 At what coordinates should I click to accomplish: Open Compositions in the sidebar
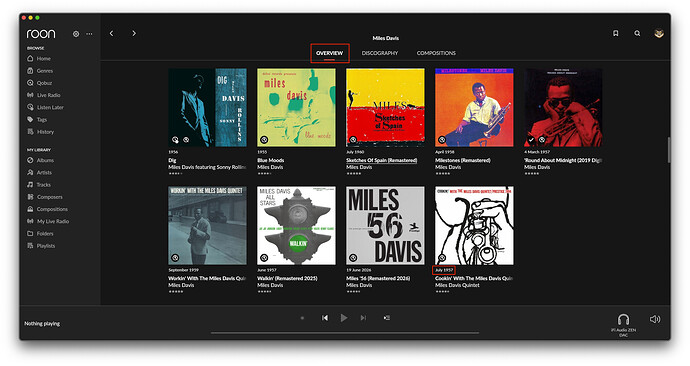click(x=47, y=209)
